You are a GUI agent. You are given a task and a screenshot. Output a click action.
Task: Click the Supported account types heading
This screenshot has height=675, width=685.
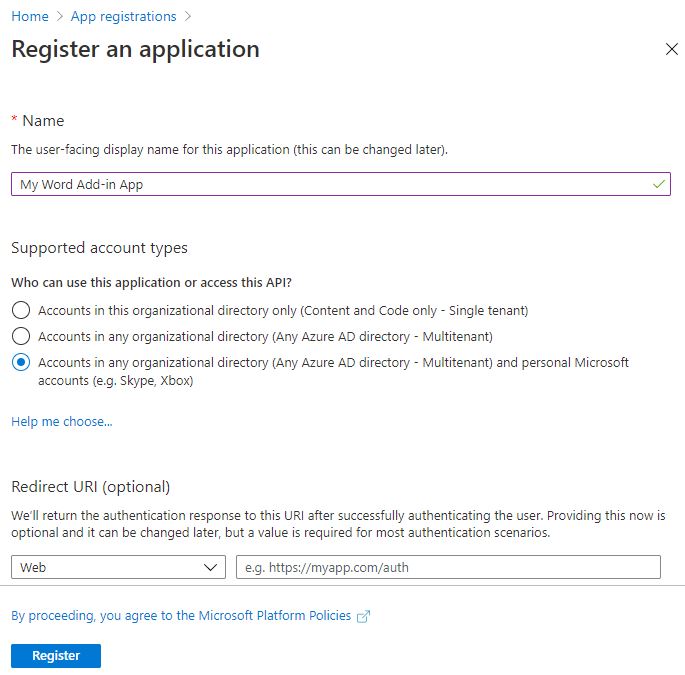[99, 247]
